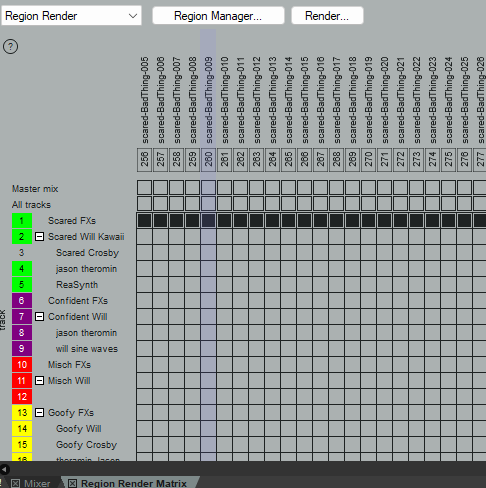Select jason theromin under Confident Will
The width and height of the screenshot is (486, 488).
86,333
